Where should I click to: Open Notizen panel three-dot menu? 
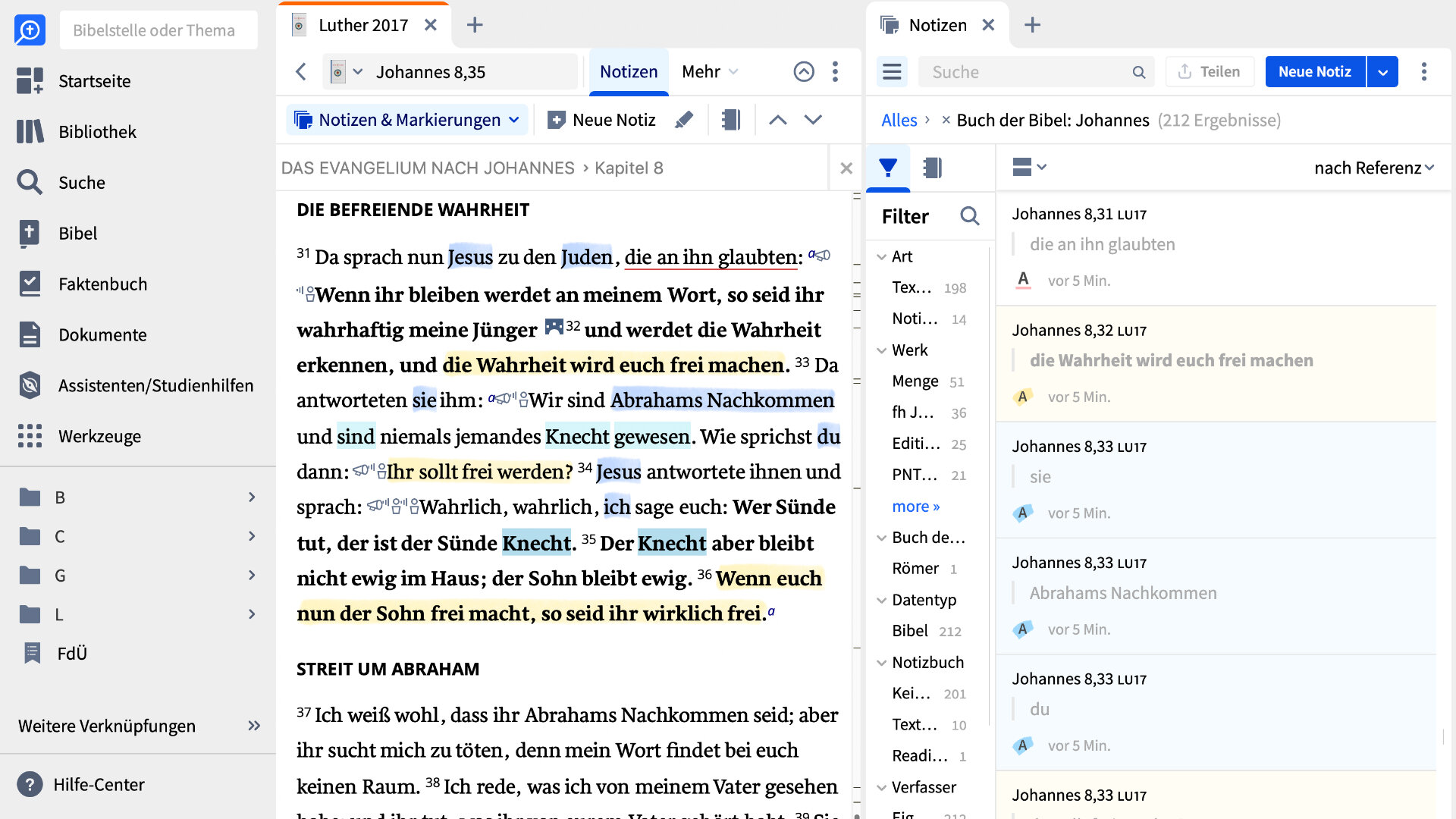pyautogui.click(x=1423, y=72)
